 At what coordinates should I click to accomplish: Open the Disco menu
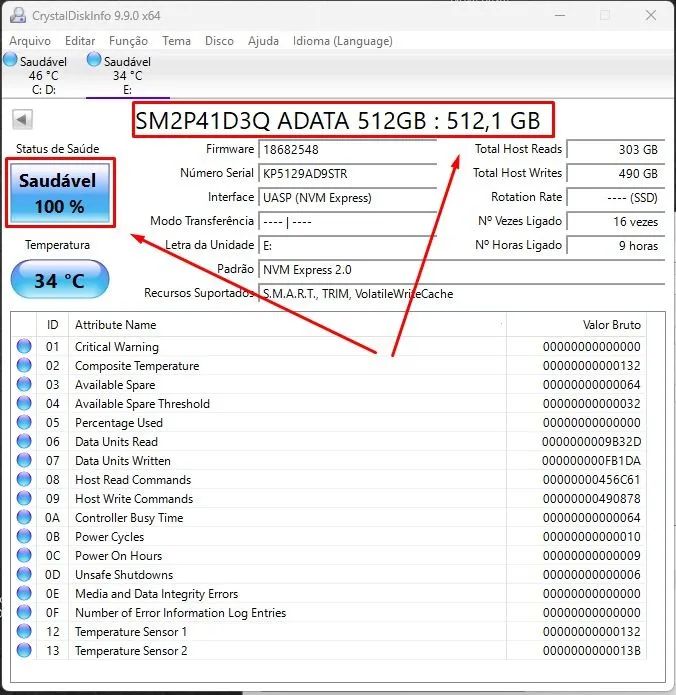point(219,41)
